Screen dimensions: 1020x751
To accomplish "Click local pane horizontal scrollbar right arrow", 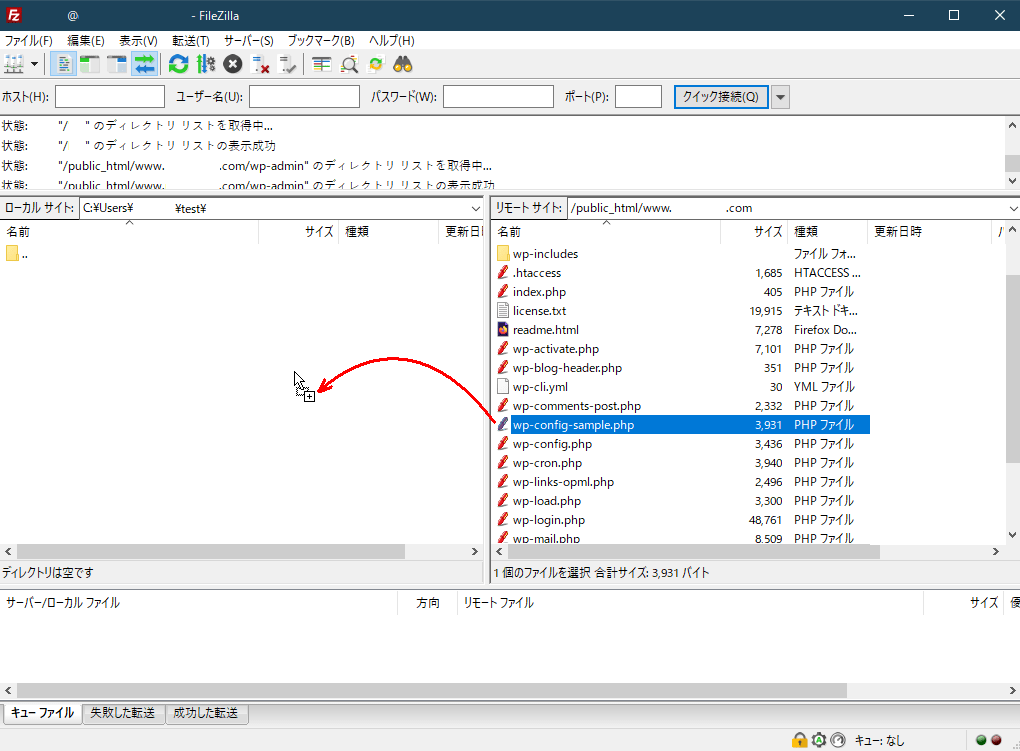I will point(475,551).
